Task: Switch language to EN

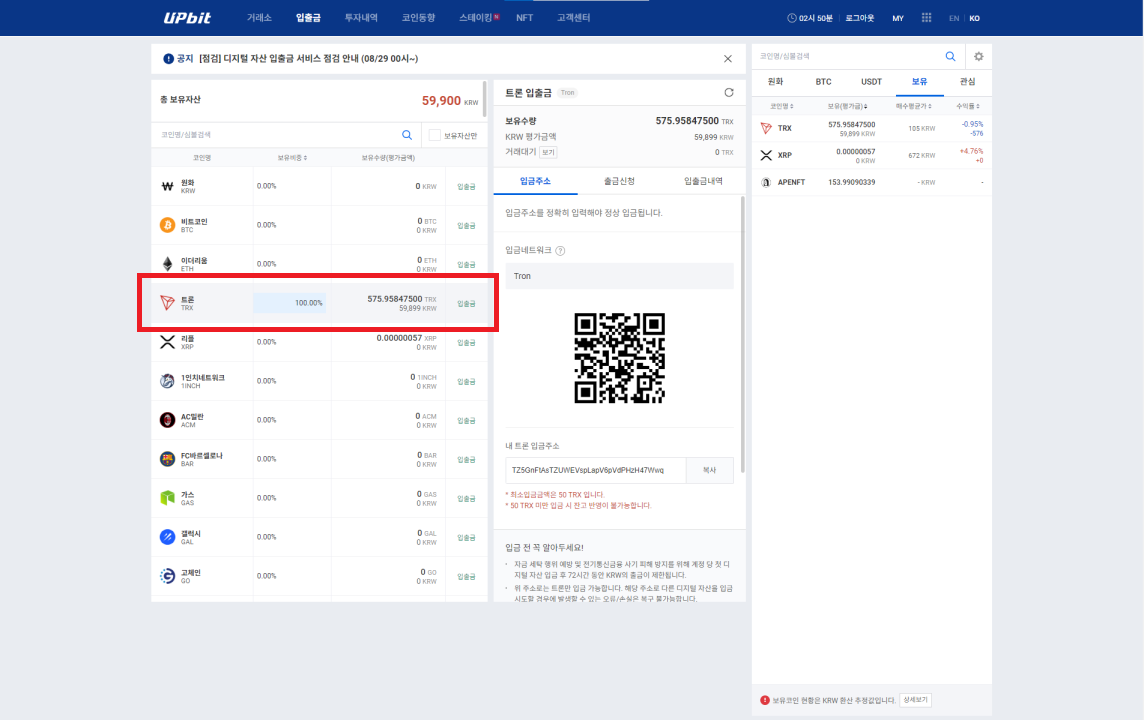Action: pos(954,18)
